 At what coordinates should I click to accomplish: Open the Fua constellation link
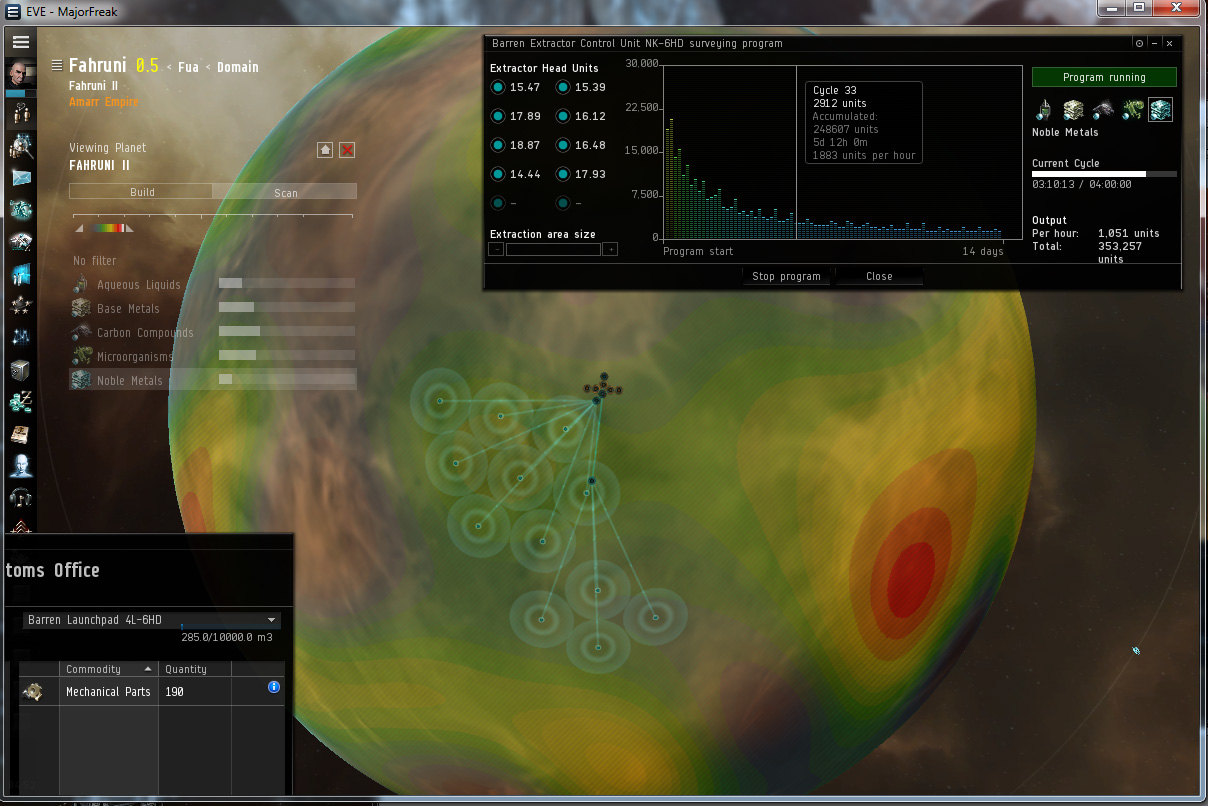coord(188,67)
